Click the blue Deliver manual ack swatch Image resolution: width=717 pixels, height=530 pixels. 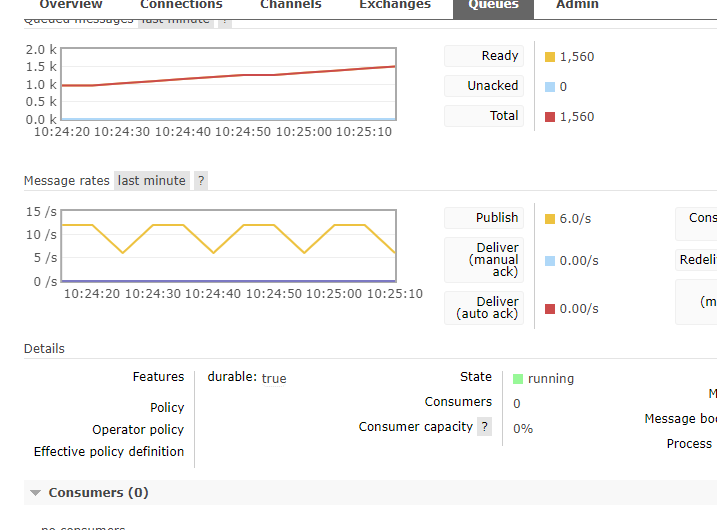(x=550, y=261)
